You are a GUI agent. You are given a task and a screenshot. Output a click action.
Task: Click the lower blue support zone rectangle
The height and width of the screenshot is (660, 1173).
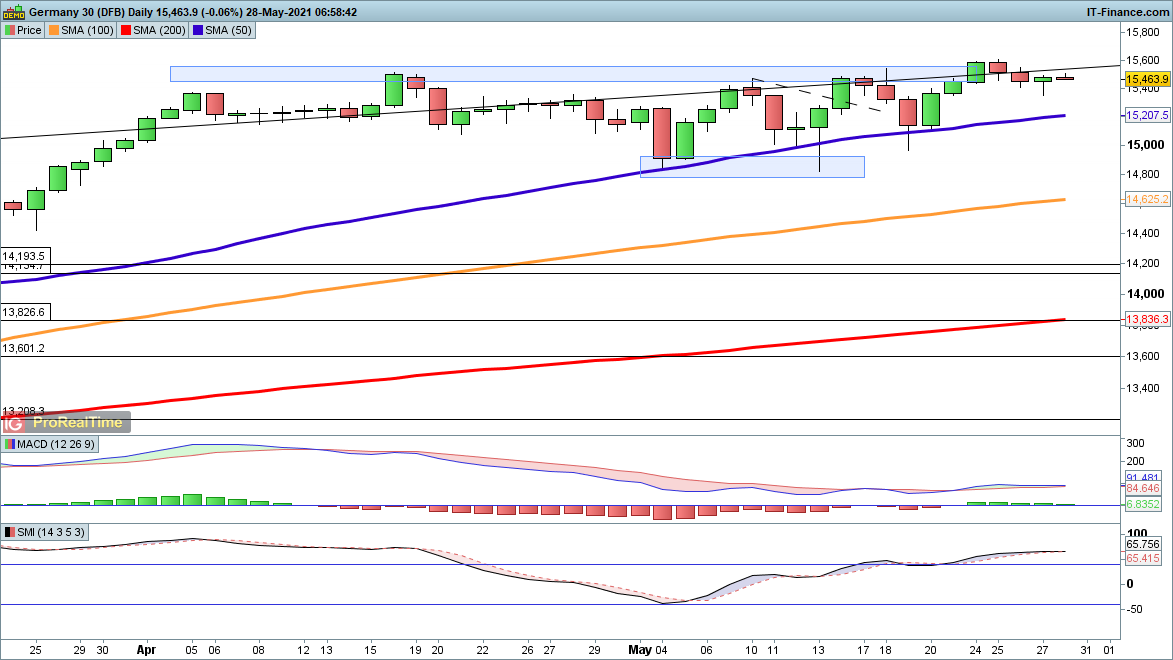coord(752,167)
